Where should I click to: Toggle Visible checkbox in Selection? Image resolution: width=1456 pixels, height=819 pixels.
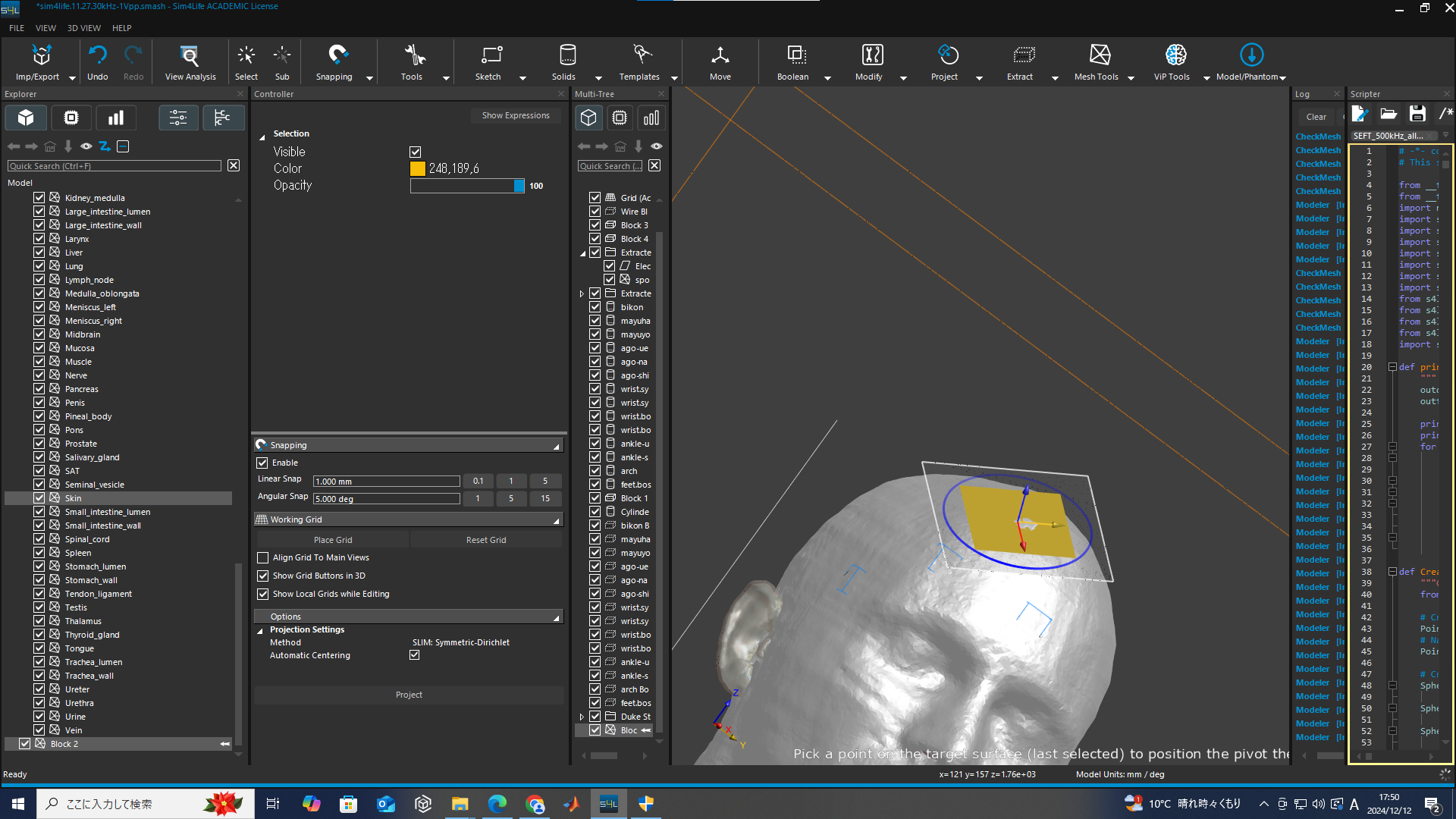415,152
